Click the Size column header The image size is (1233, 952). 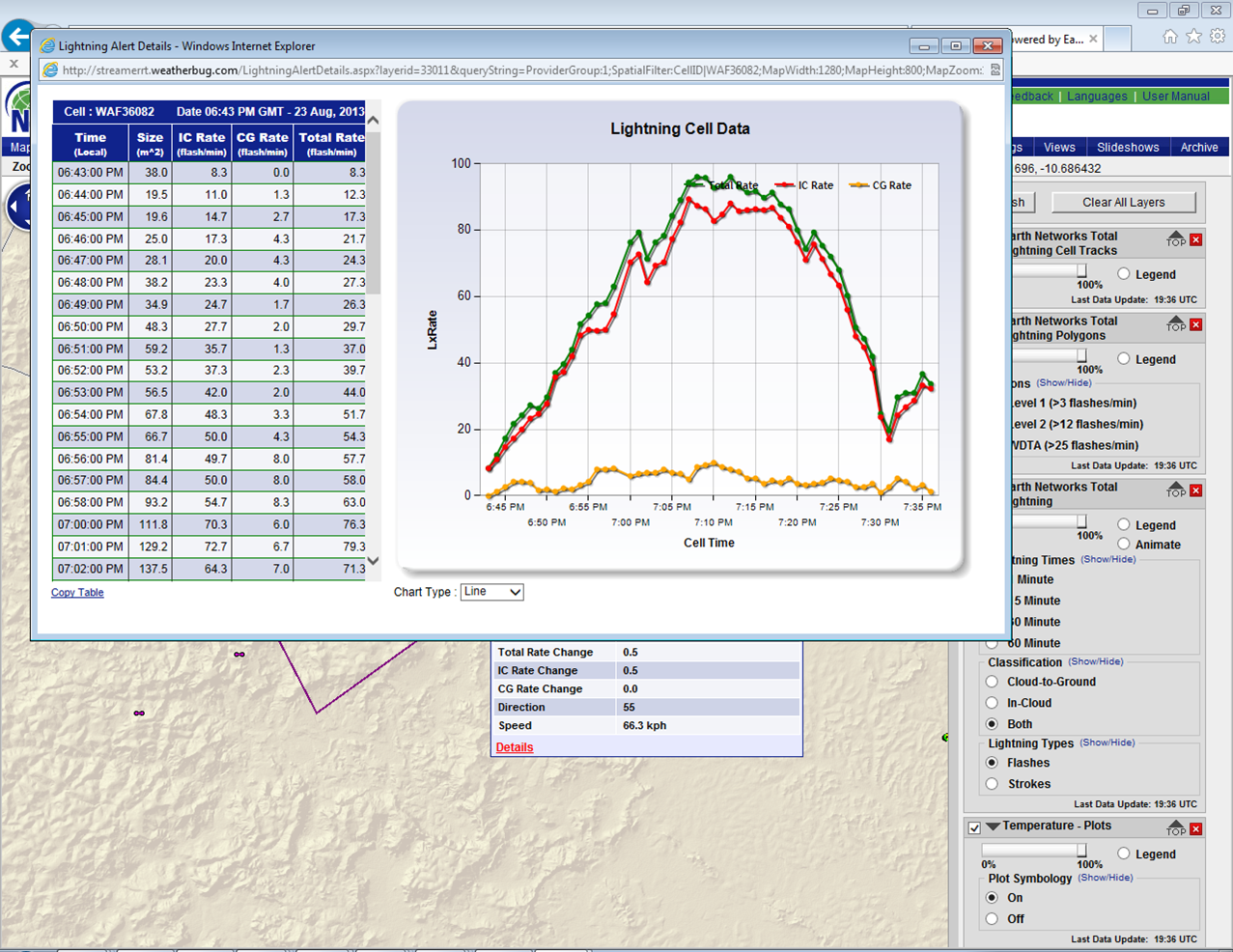(x=150, y=143)
